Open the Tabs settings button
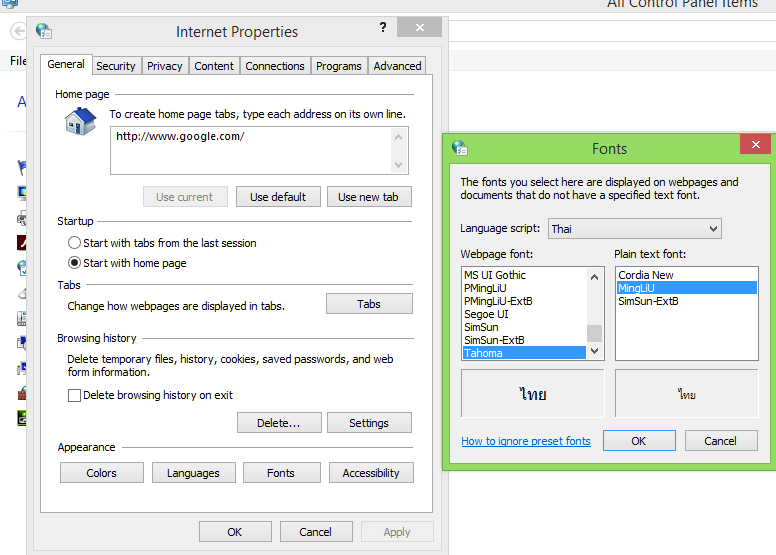The image size is (776, 555). pyautogui.click(x=369, y=303)
